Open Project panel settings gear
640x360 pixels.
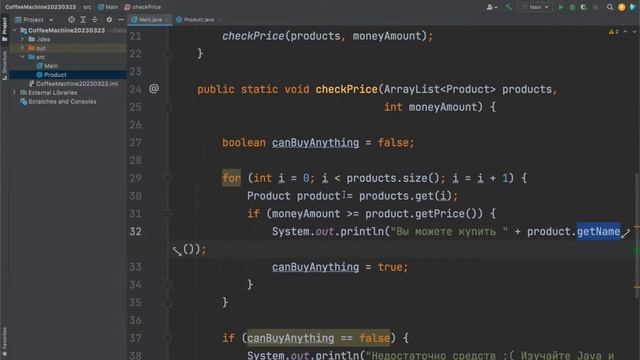tap(109, 20)
